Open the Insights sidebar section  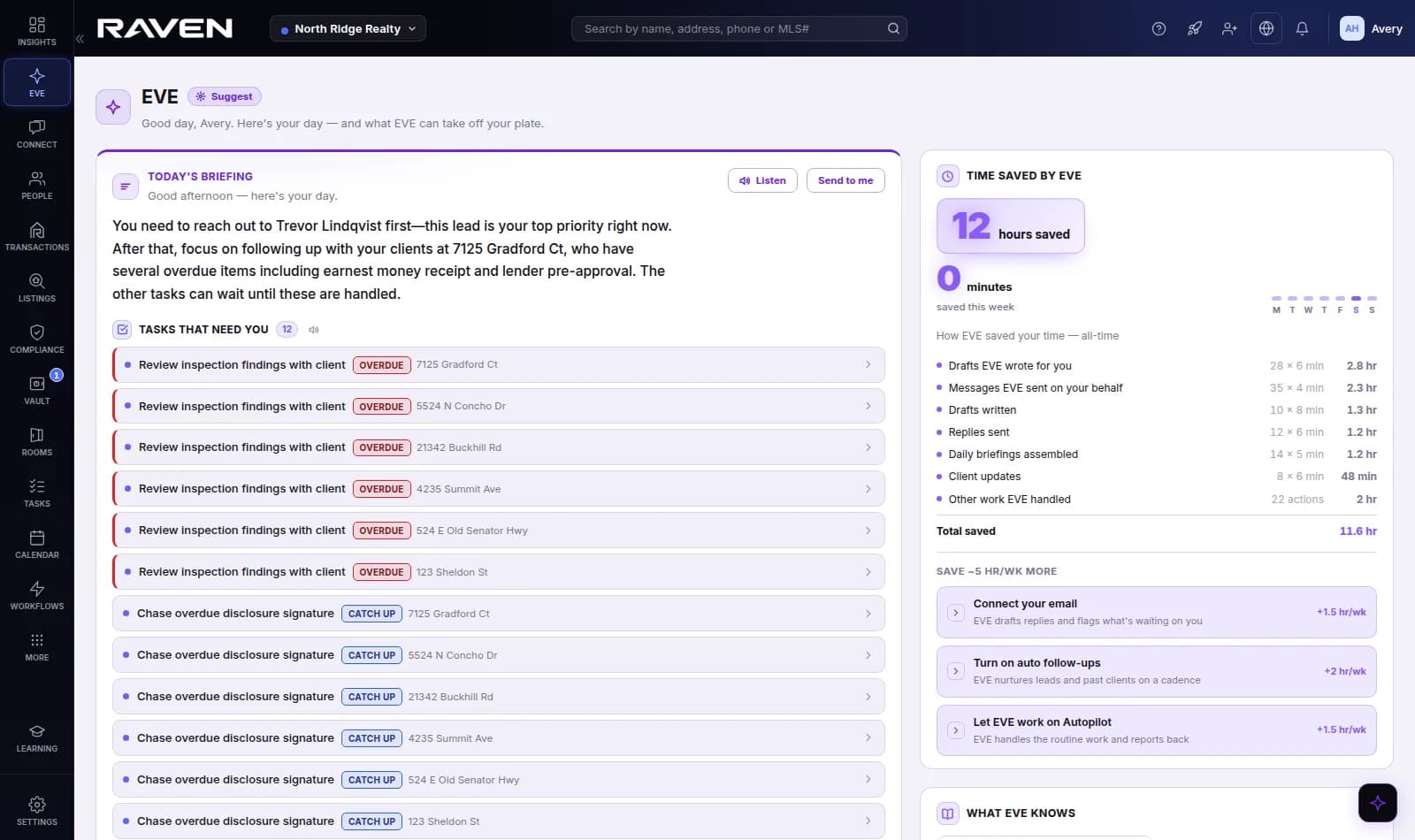click(x=37, y=31)
